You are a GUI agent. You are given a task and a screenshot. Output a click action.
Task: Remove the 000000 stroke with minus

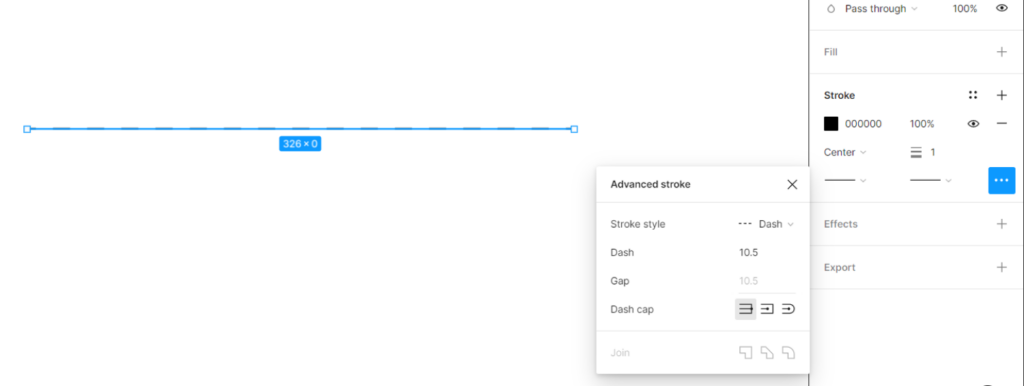(1001, 123)
